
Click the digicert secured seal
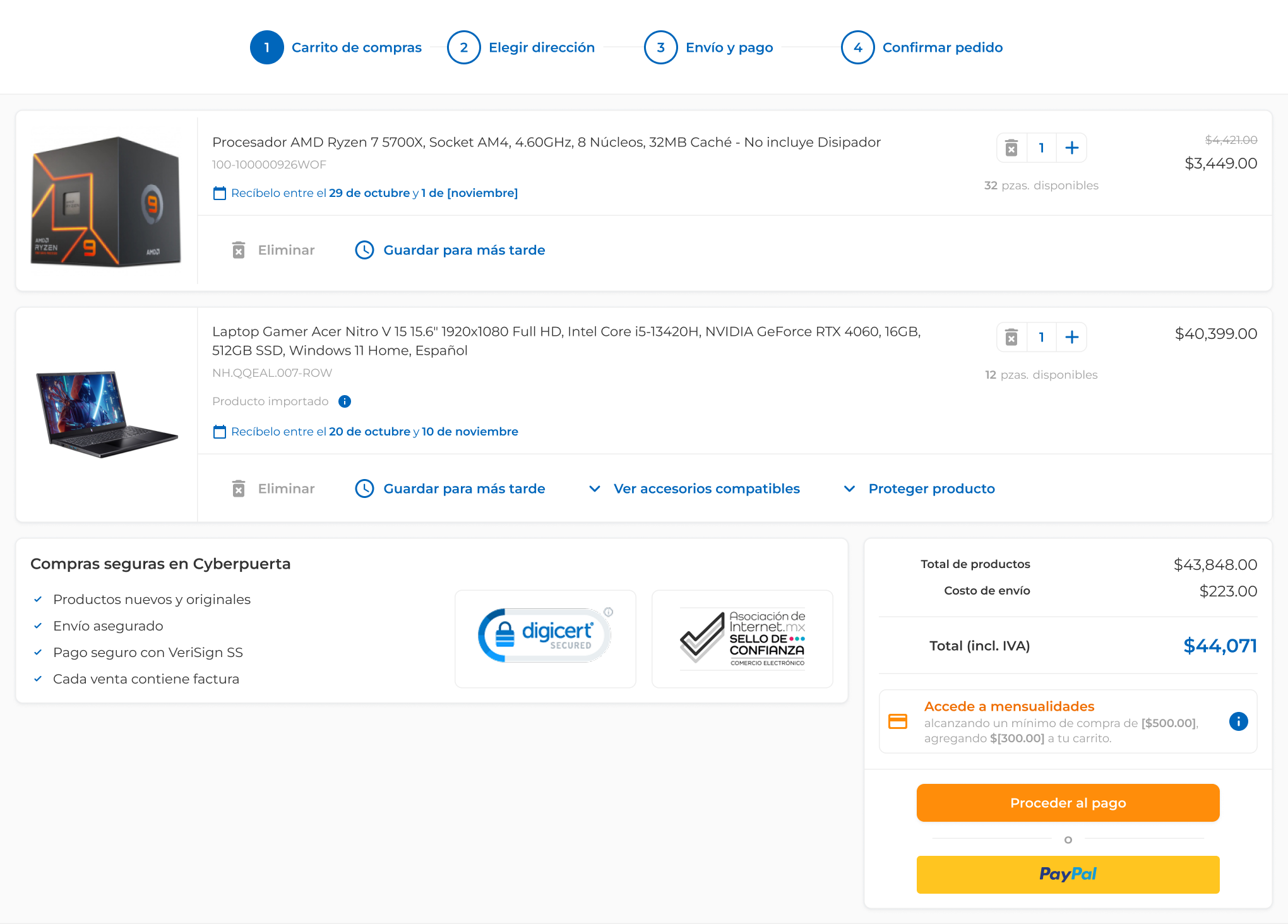[x=545, y=634]
